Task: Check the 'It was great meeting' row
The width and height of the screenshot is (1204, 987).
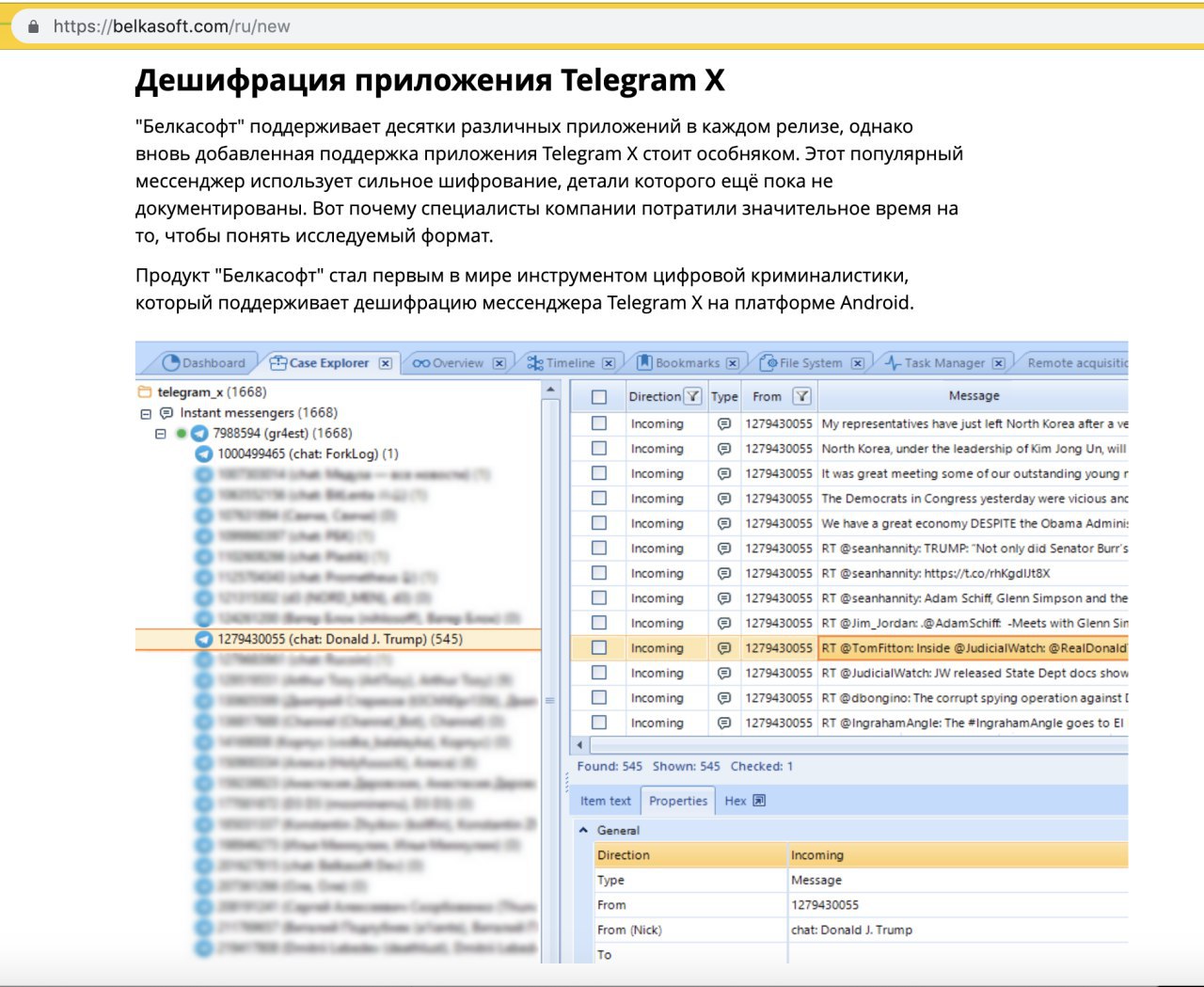Action: (x=599, y=473)
